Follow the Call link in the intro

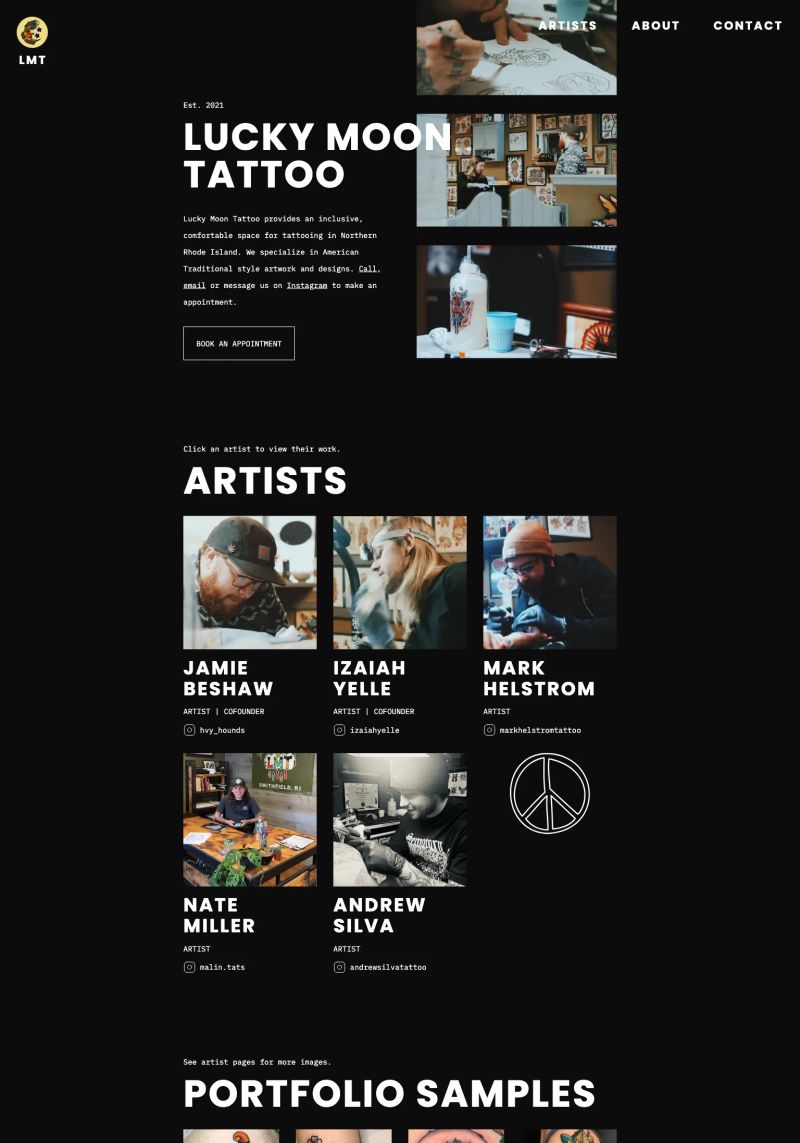click(368, 269)
